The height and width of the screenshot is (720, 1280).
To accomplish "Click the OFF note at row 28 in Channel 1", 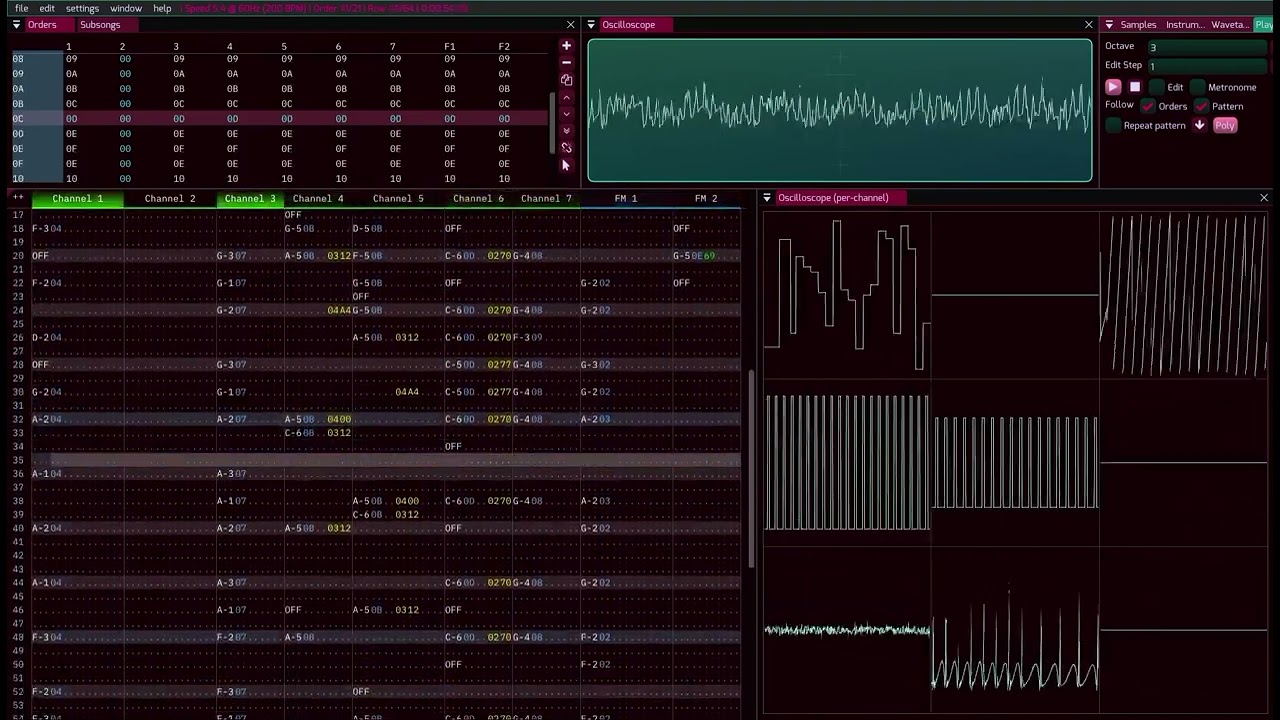I will [40, 365].
